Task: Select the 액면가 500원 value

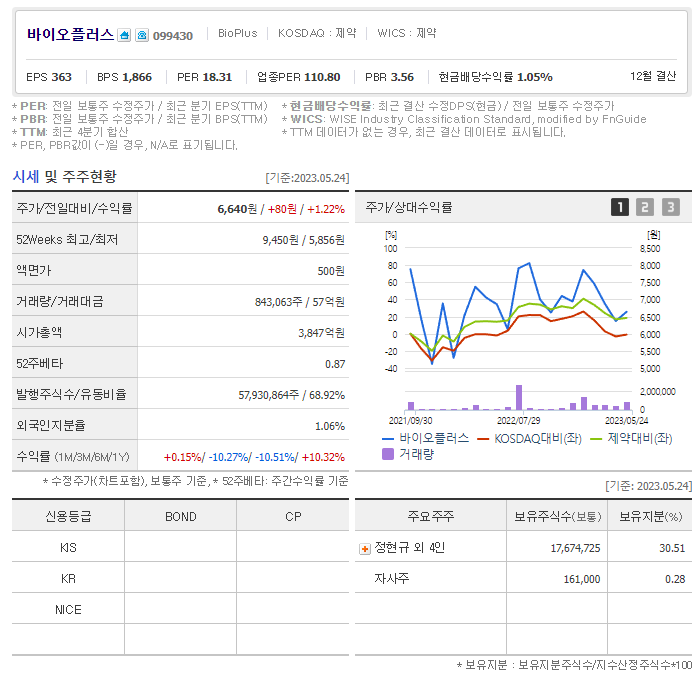Action: click(331, 271)
